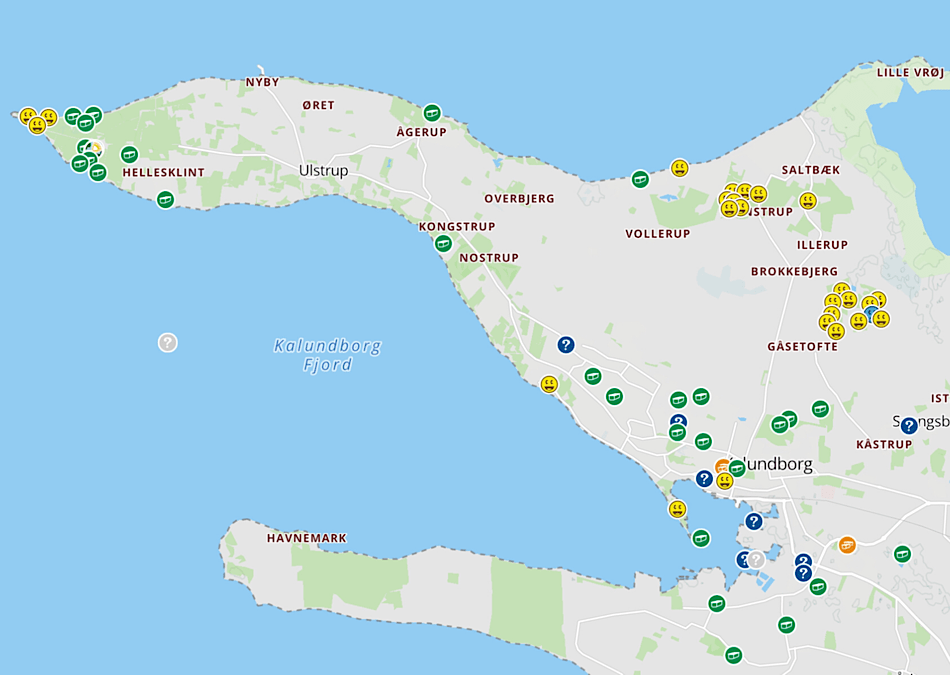Select the Havnemark place label
The image size is (950, 675).
[307, 538]
